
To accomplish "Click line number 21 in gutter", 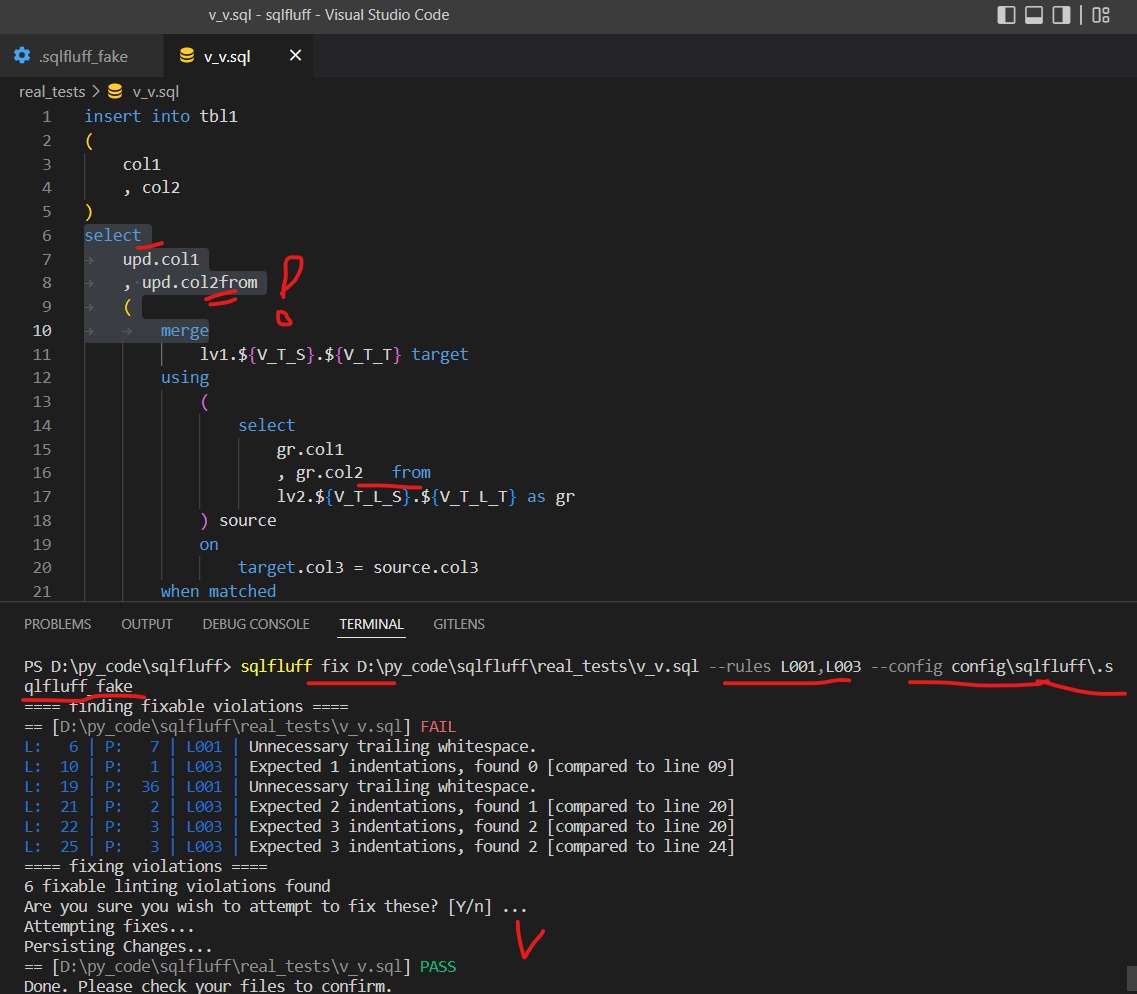I will click(x=42, y=591).
